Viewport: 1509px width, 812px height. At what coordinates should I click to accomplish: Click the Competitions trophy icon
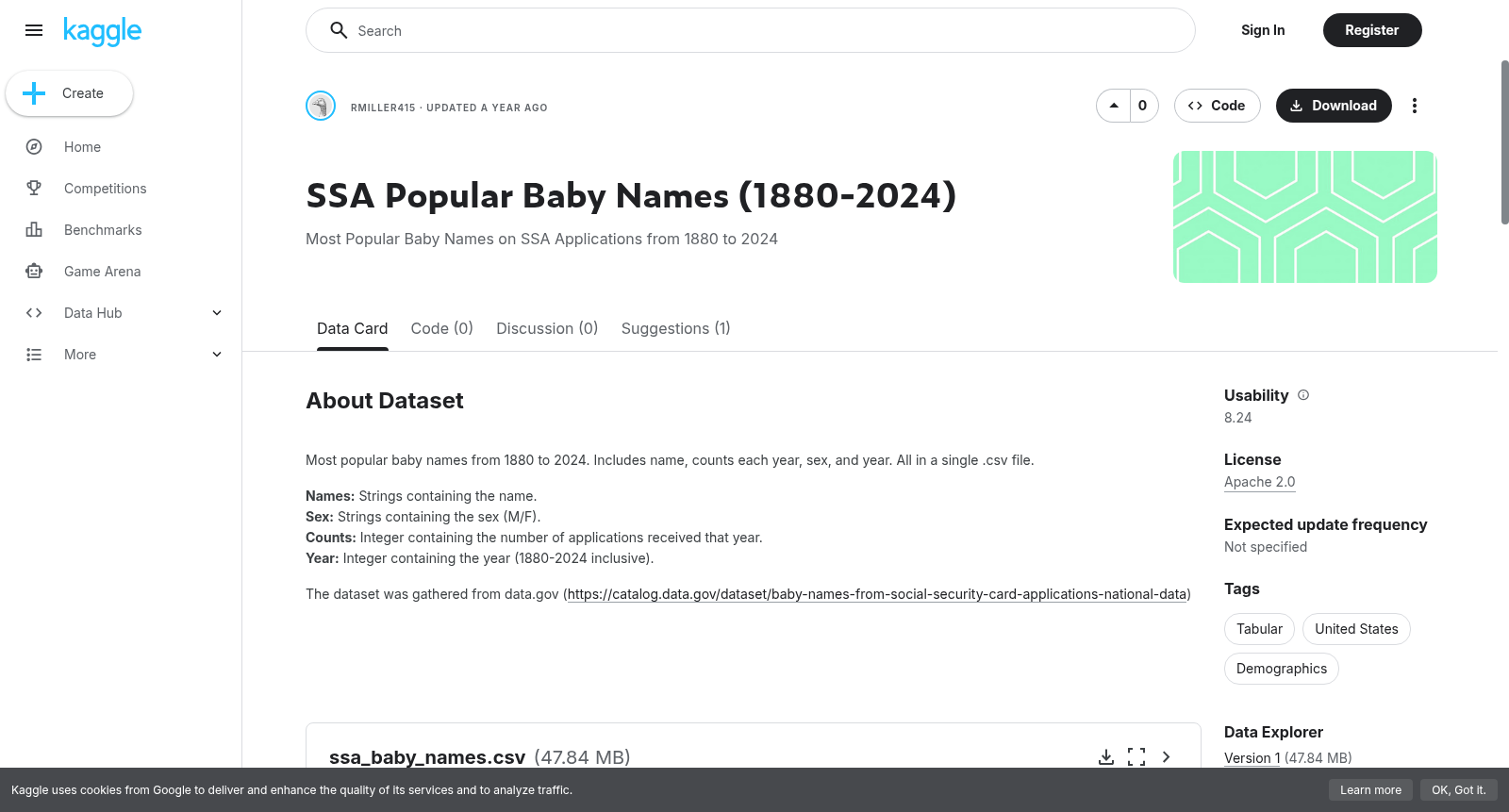(34, 189)
